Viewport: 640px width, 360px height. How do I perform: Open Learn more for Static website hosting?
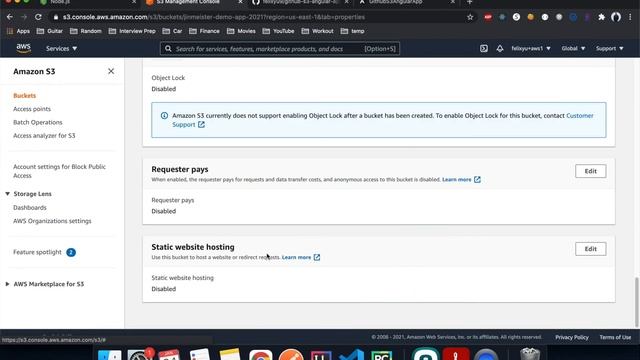tap(296, 257)
